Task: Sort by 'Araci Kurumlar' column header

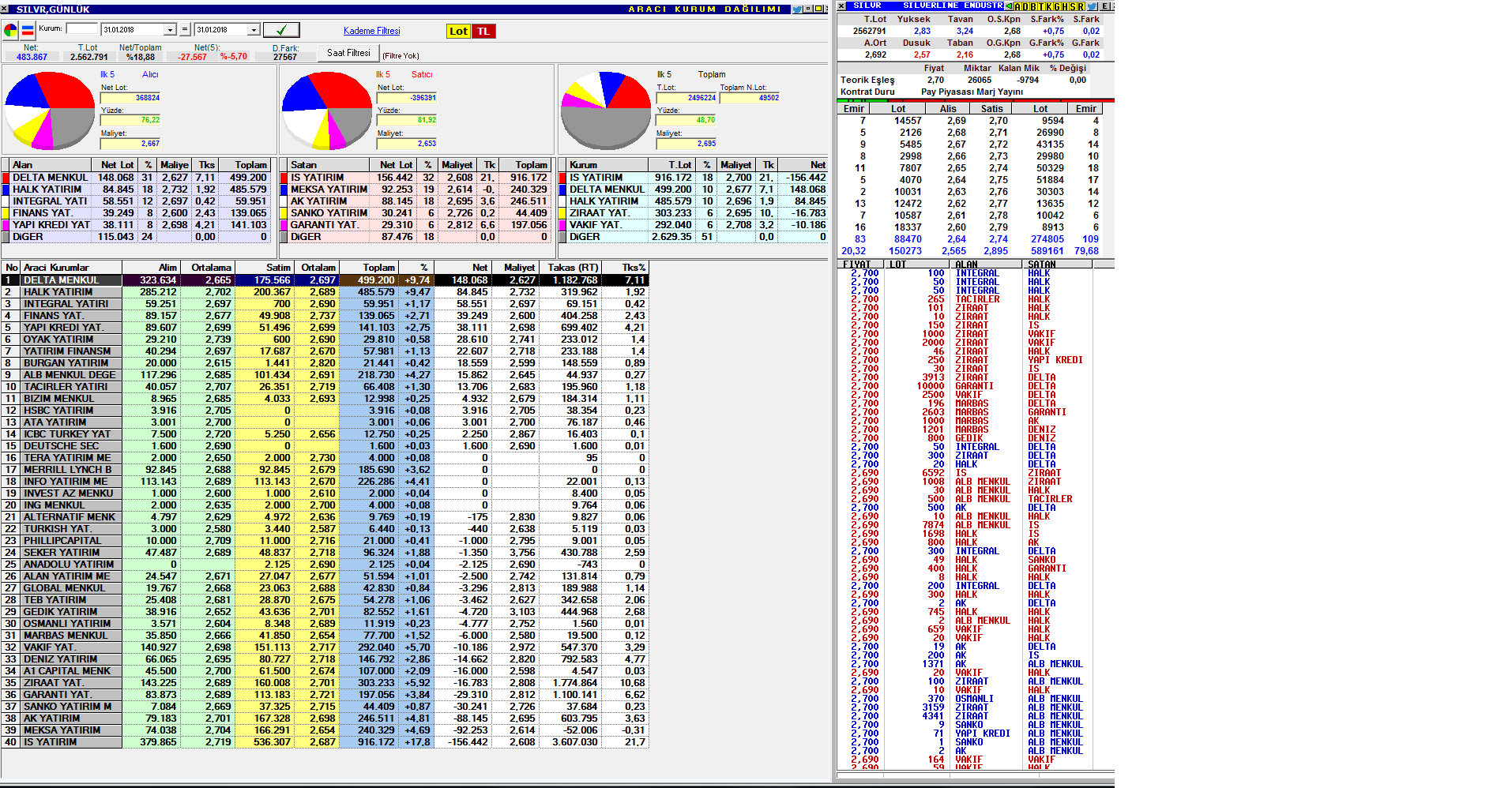Action: point(72,268)
